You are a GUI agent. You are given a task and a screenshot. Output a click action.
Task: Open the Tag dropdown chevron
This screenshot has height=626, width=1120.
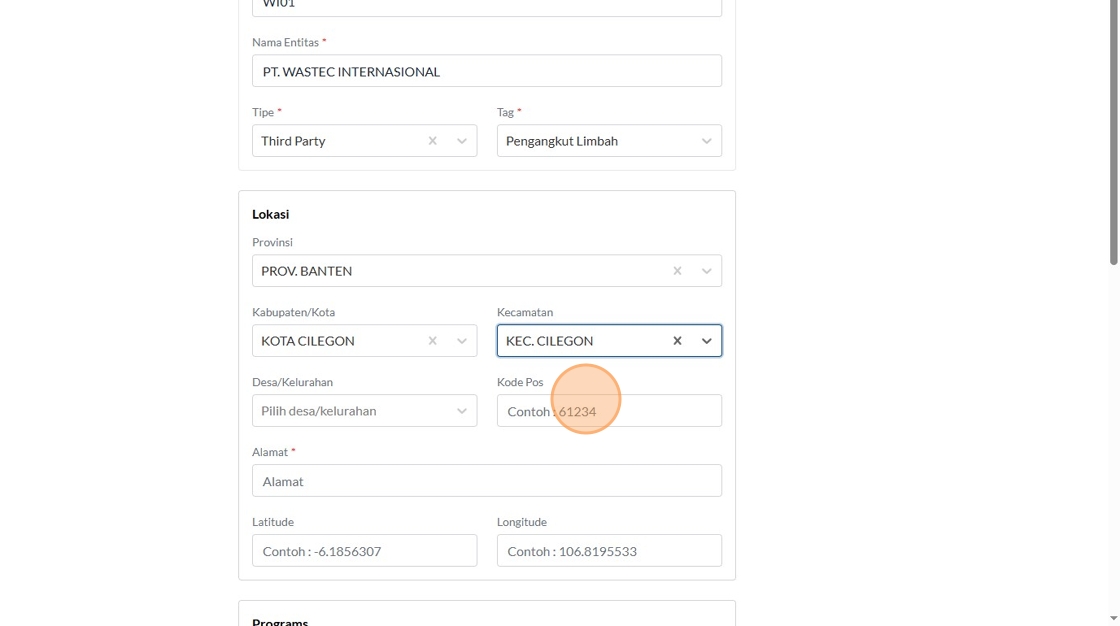706,141
